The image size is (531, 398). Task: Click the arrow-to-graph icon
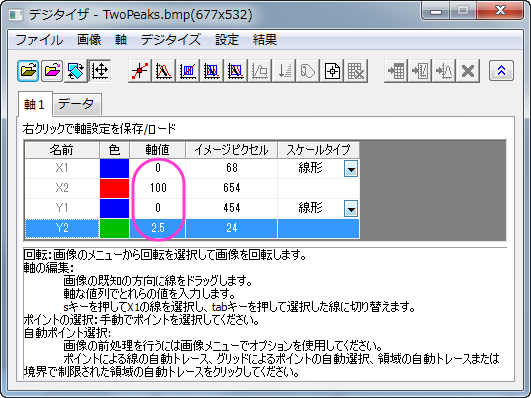[420, 71]
